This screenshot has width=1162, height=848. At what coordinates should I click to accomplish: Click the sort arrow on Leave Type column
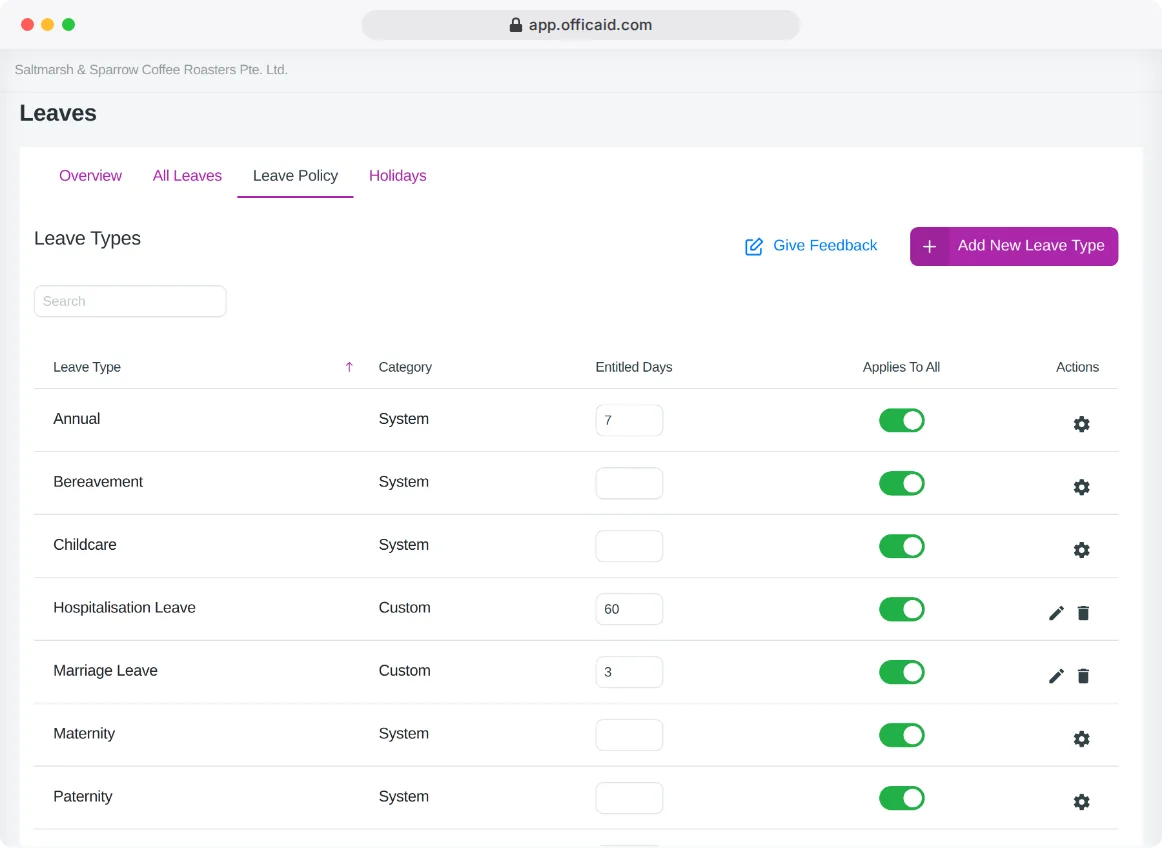pyautogui.click(x=349, y=367)
